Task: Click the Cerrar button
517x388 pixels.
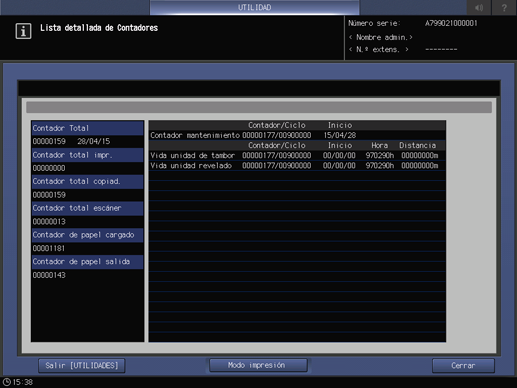Action: (x=463, y=366)
